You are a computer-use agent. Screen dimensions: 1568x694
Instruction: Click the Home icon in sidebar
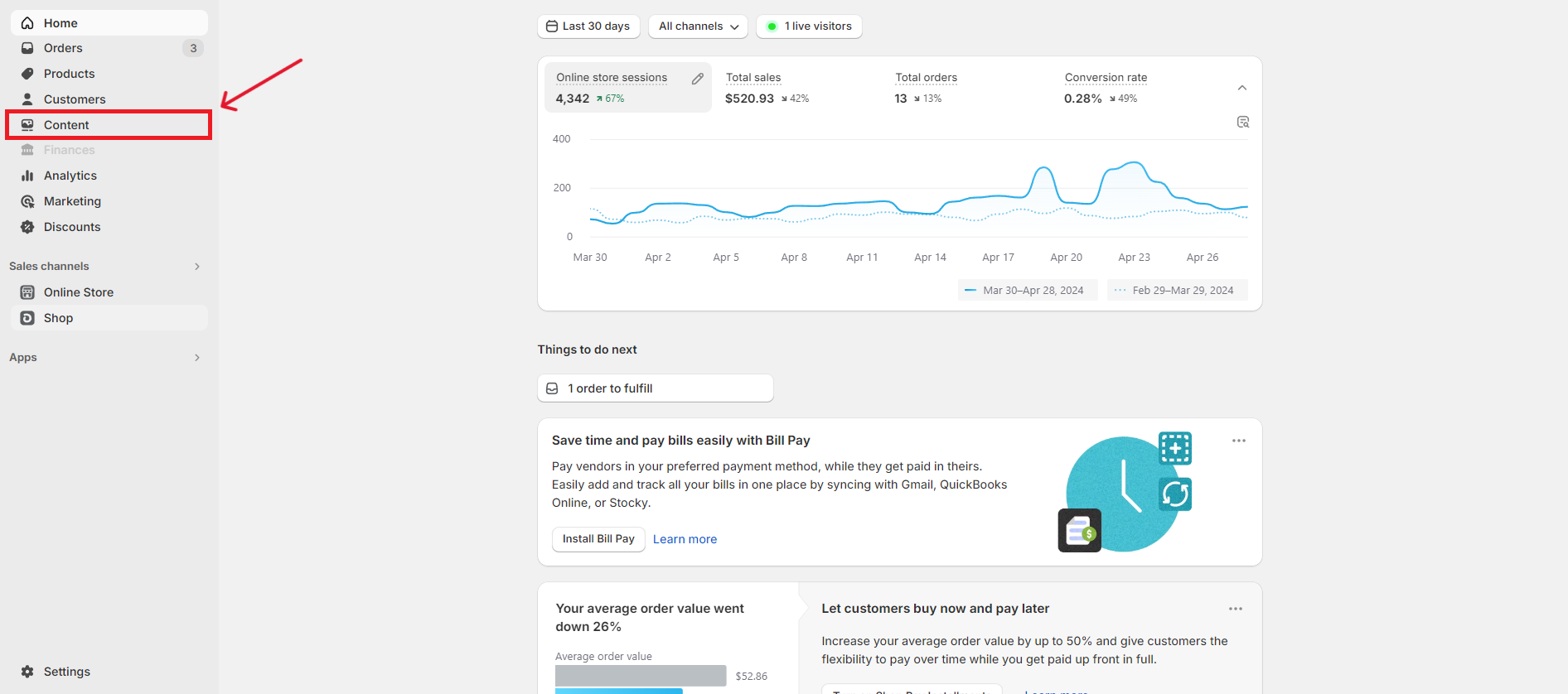[x=27, y=23]
